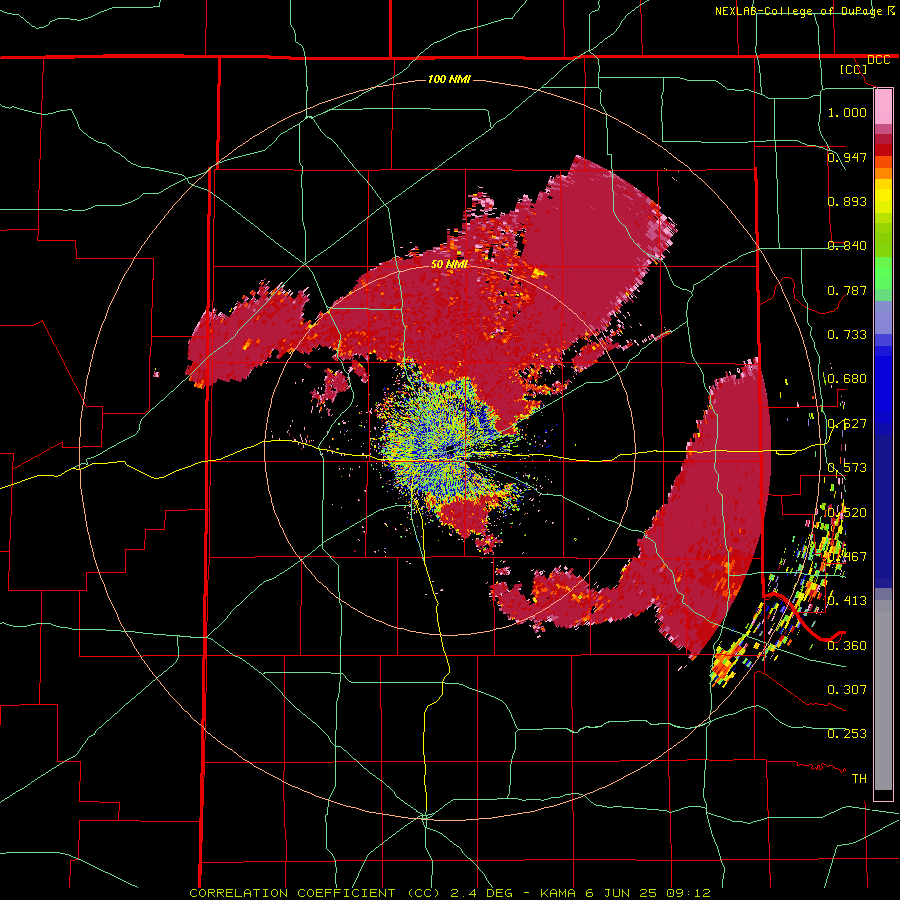Select the 0.893 value on the color scale

click(847, 201)
